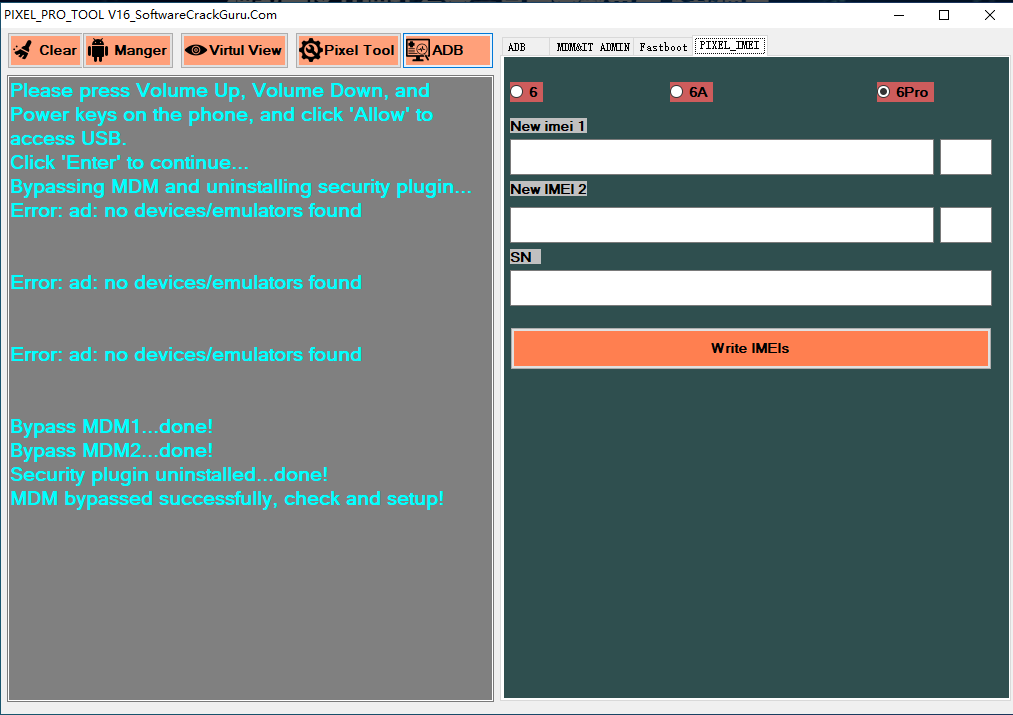Click the gear icon on Pixel Tool
This screenshot has width=1013, height=715.
coord(310,50)
